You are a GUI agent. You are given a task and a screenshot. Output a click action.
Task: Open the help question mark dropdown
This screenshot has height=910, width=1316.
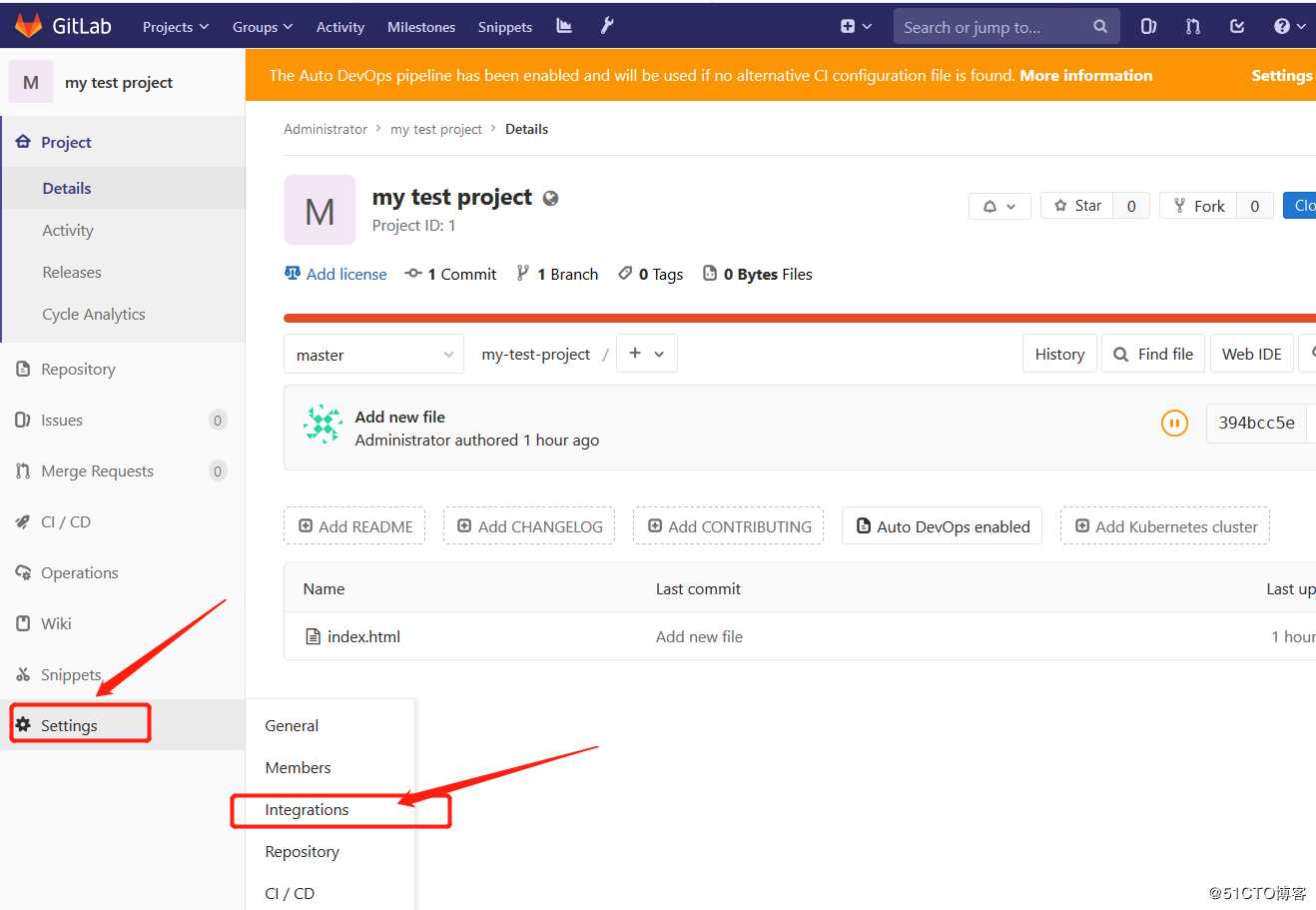1289,27
